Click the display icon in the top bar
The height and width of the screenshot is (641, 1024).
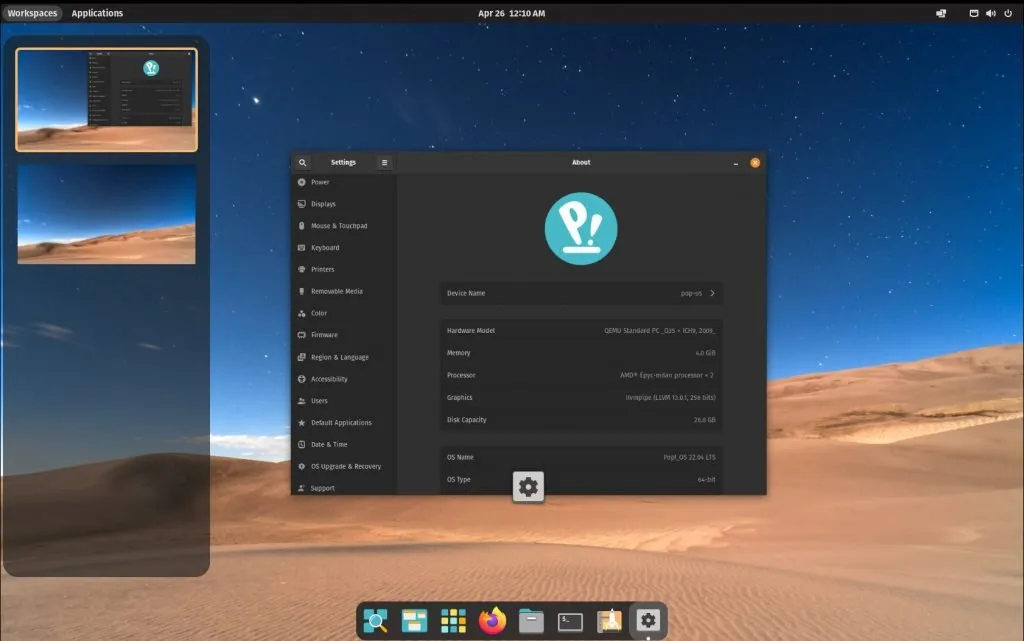point(973,13)
